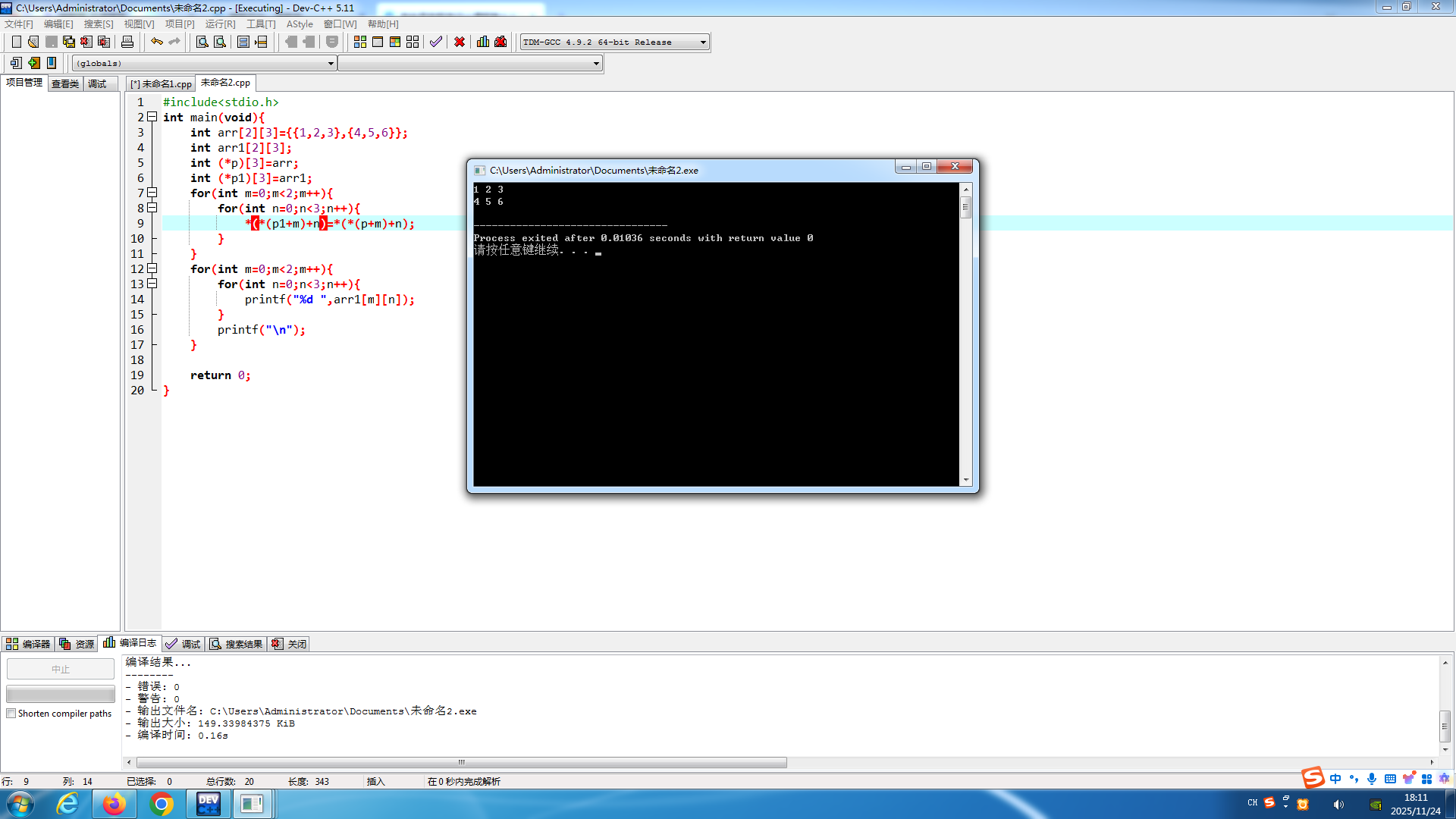Click the Undo arrow icon
Viewport: 1456px width, 819px height.
(156, 42)
